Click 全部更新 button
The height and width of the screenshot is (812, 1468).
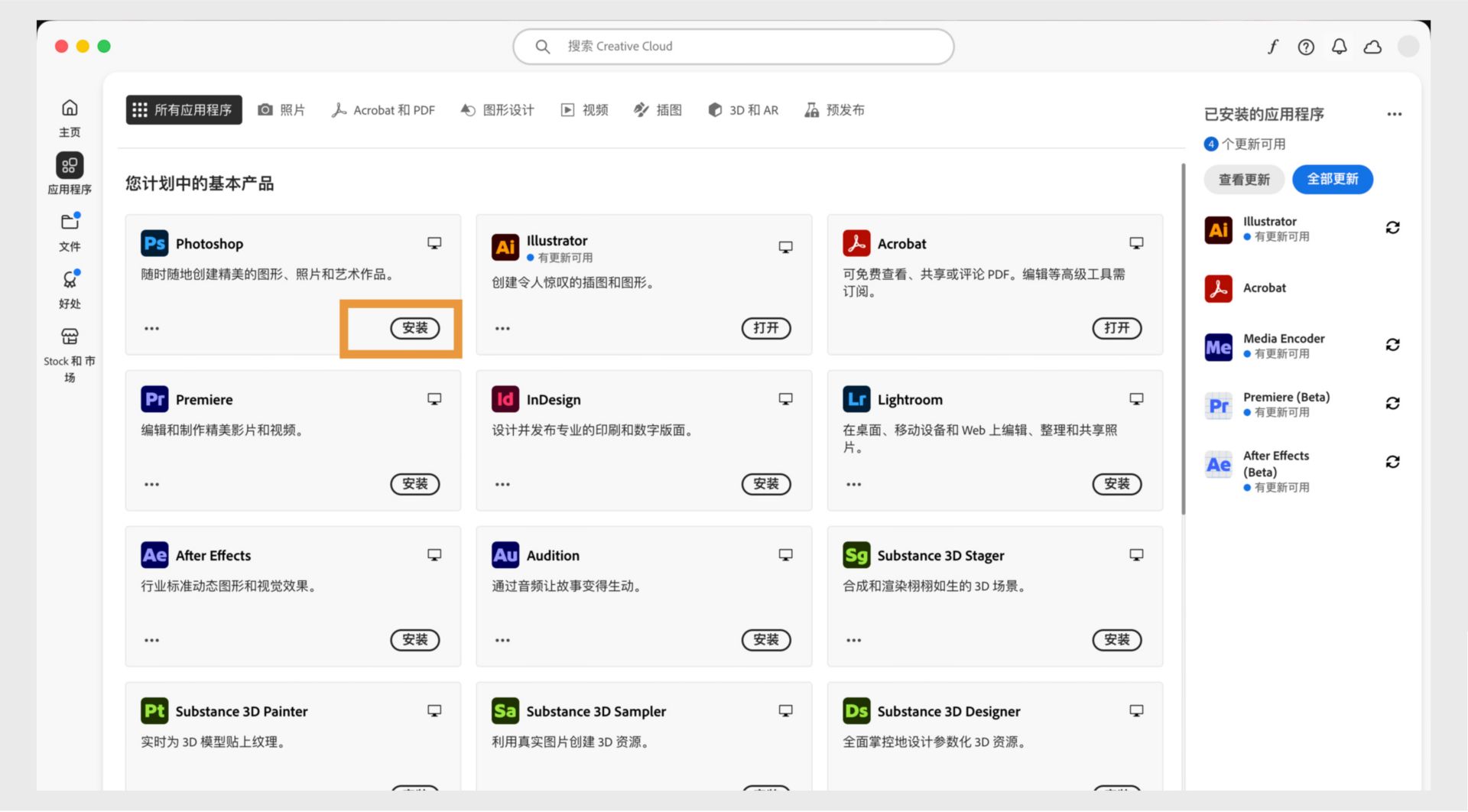pyautogui.click(x=1333, y=180)
